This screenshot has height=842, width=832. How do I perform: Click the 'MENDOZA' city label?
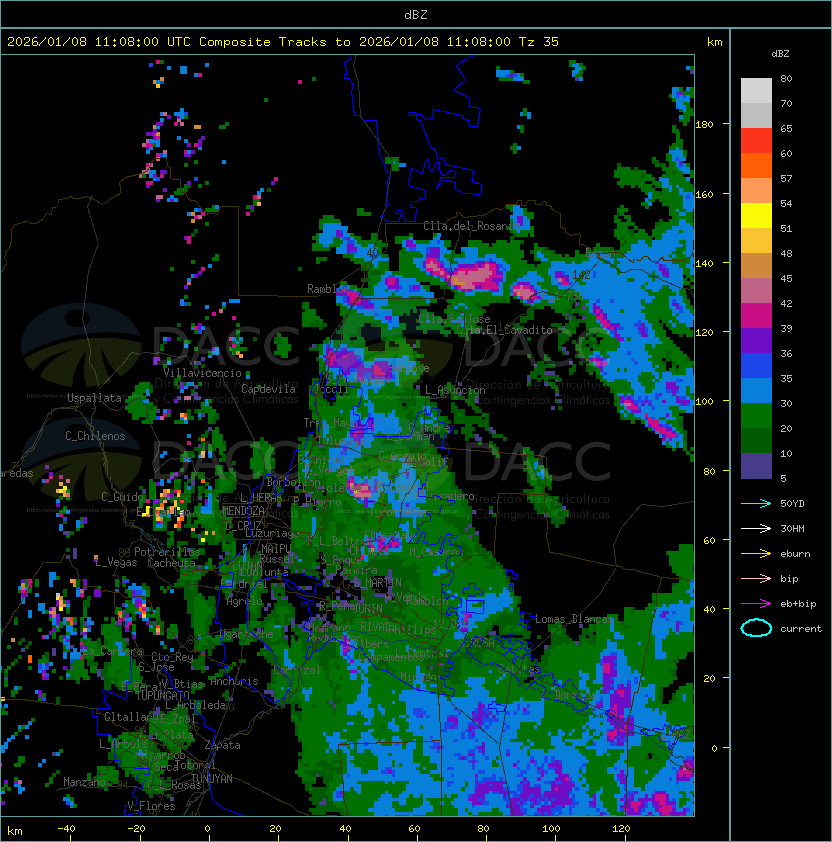click(x=243, y=511)
